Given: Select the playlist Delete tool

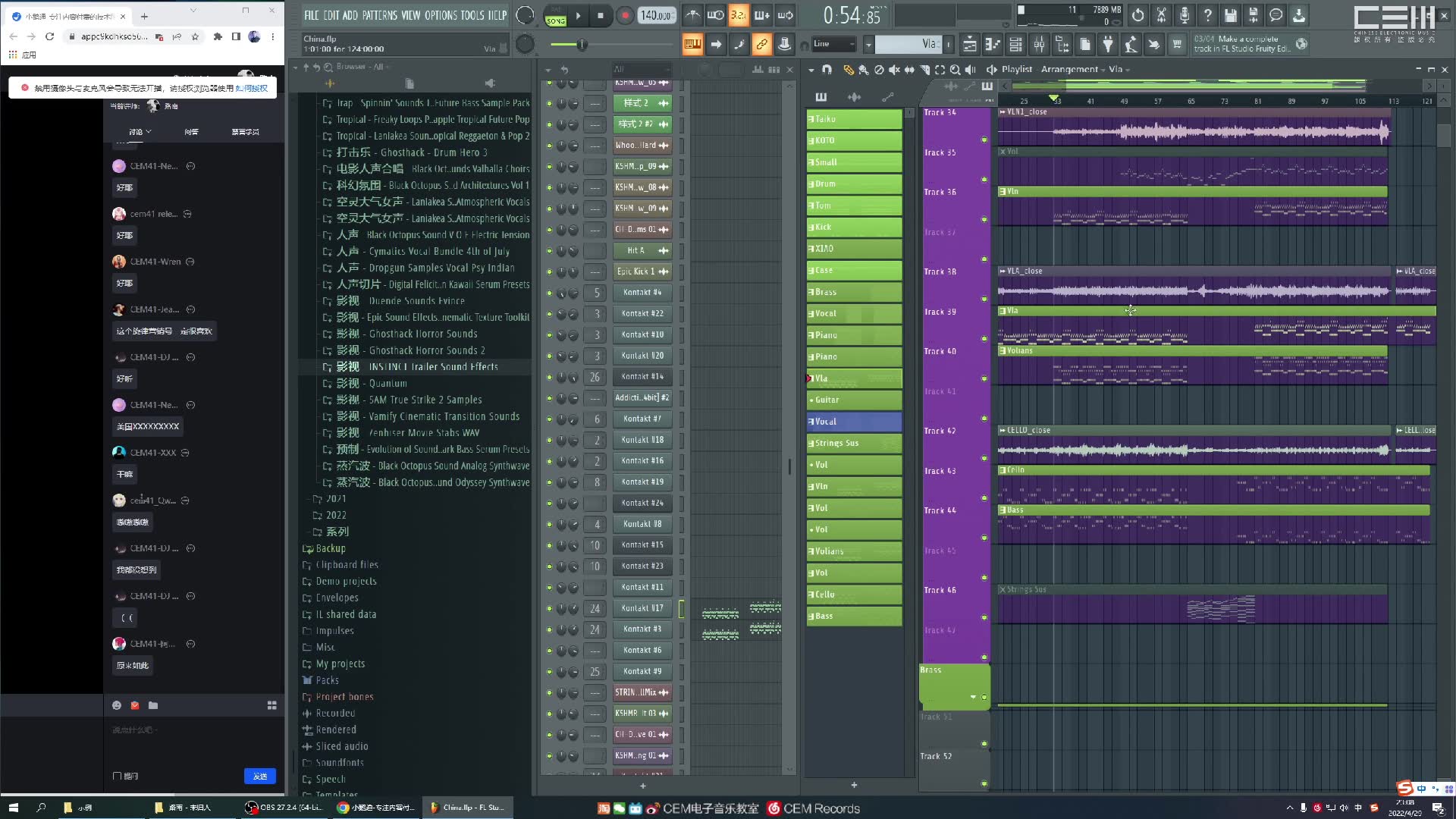Looking at the screenshot, I should [879, 70].
